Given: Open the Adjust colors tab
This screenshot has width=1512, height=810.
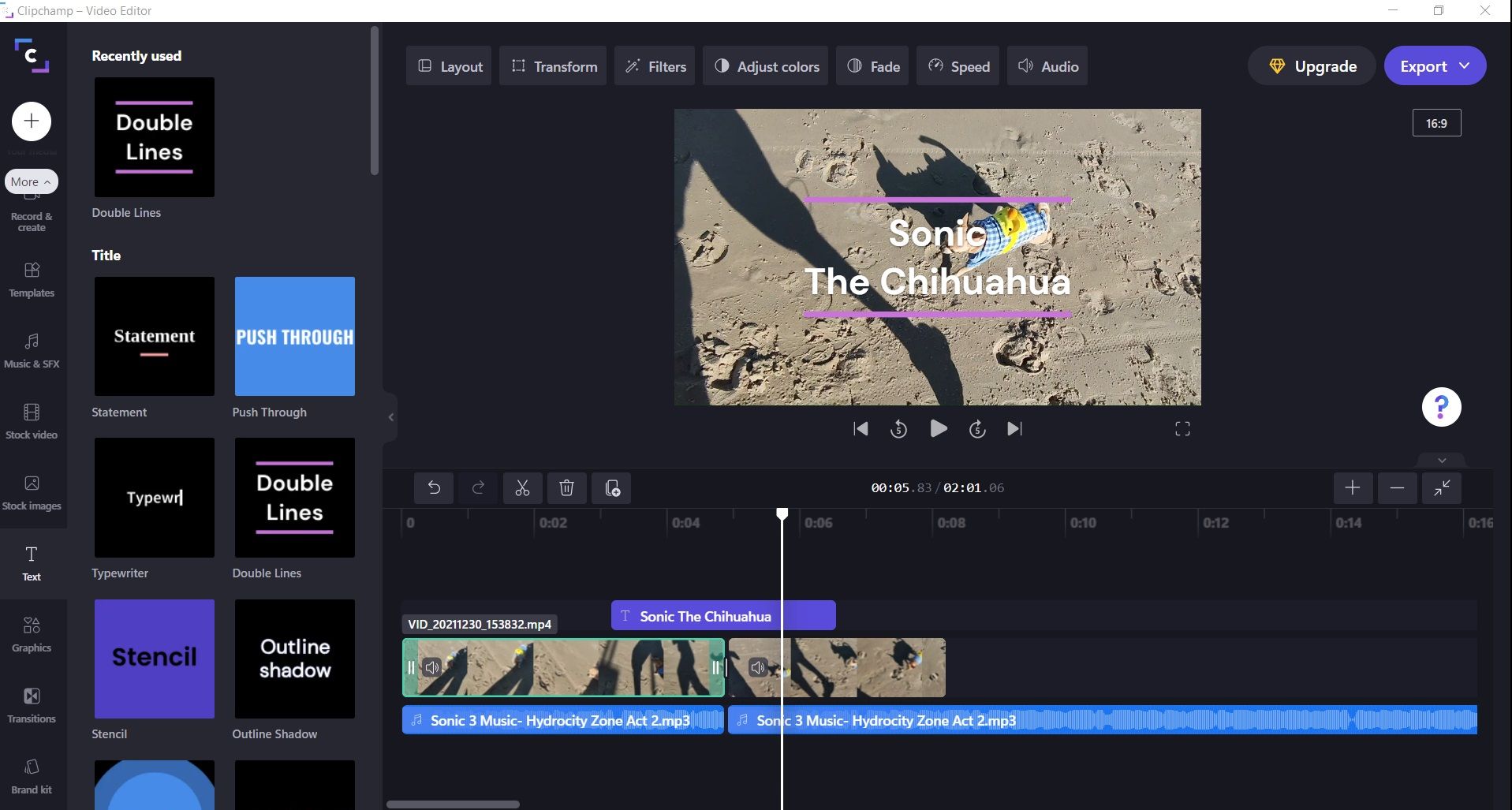Looking at the screenshot, I should pos(764,66).
